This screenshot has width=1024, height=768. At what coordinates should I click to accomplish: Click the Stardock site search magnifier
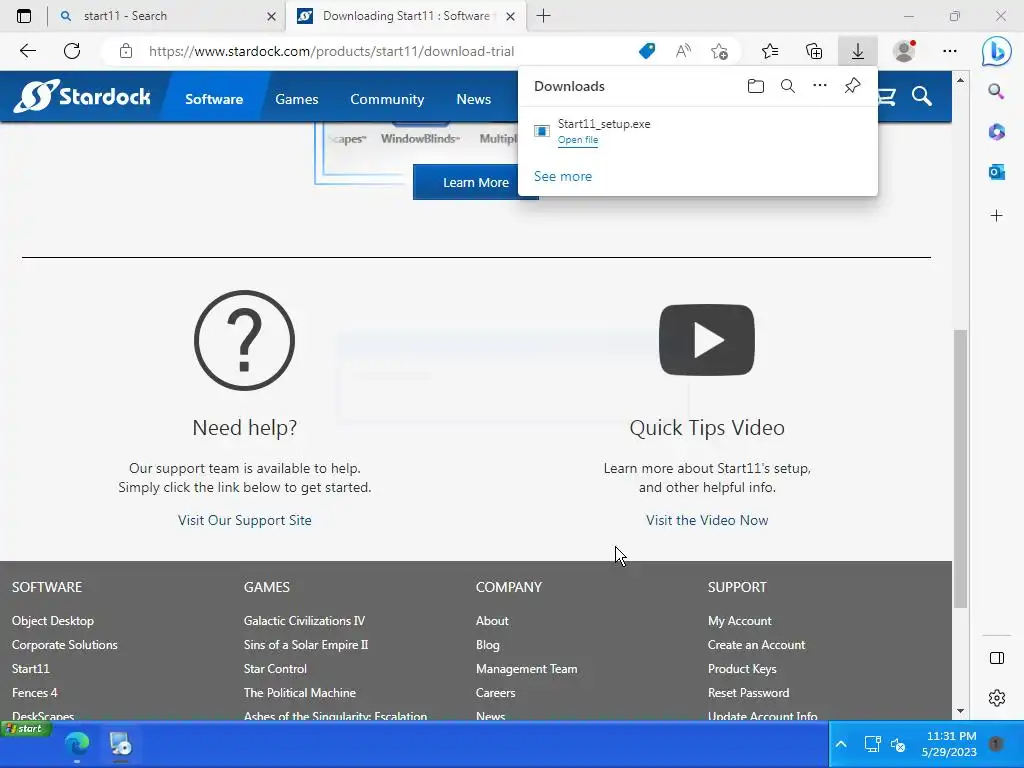pyautogui.click(x=921, y=97)
